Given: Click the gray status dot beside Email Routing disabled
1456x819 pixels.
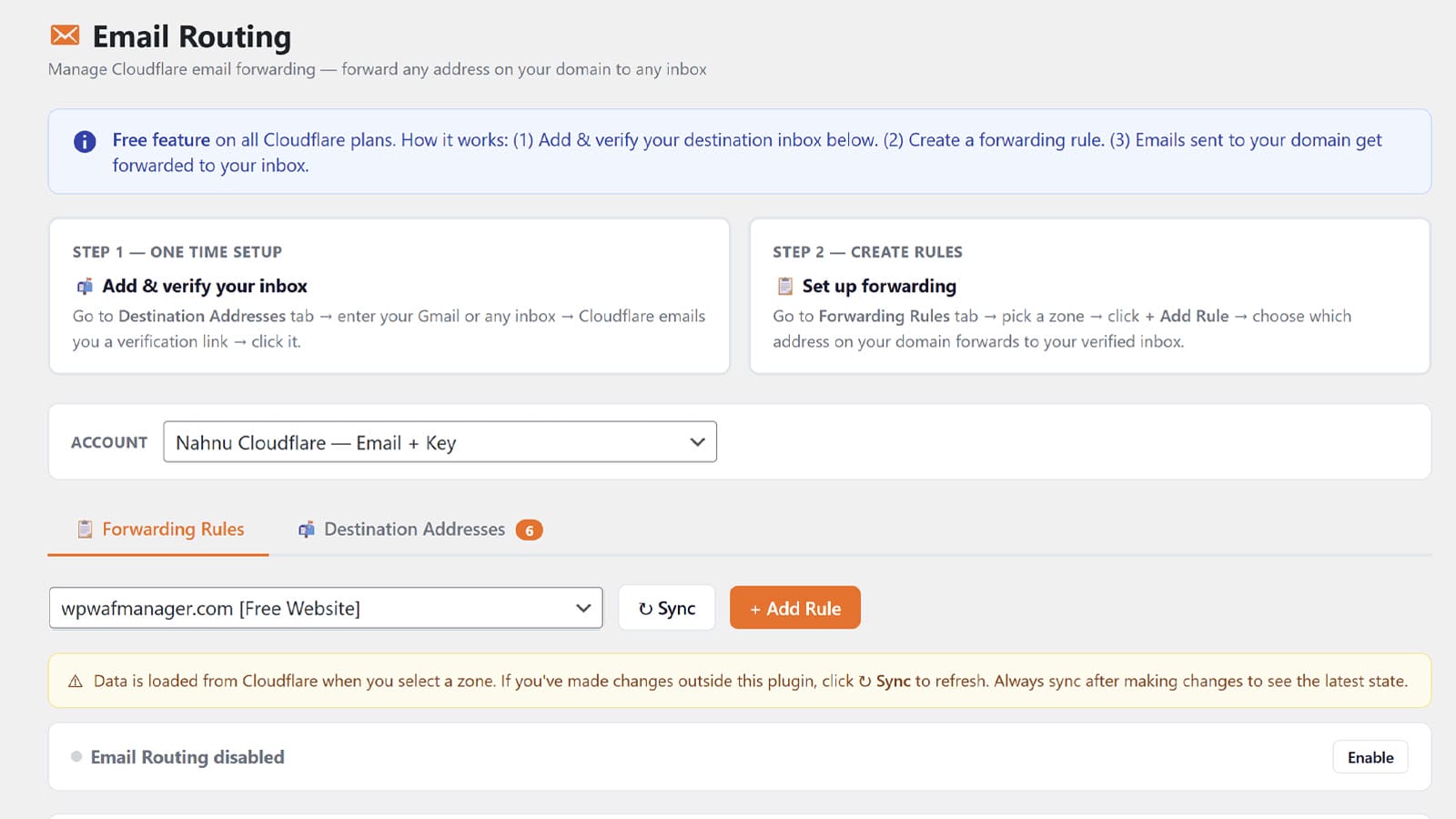Looking at the screenshot, I should (76, 756).
